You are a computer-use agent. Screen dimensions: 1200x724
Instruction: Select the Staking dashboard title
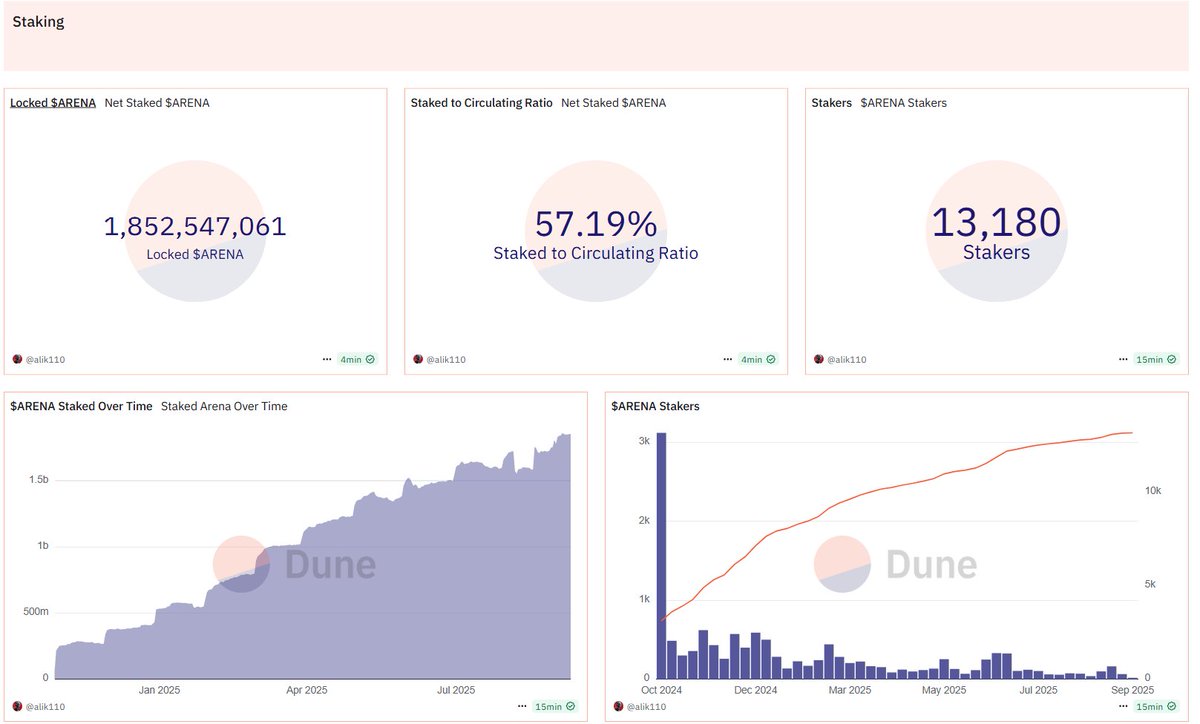point(38,20)
